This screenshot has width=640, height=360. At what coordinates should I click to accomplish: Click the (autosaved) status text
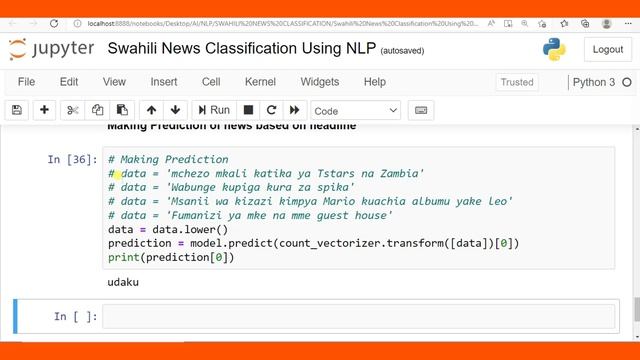(402, 51)
